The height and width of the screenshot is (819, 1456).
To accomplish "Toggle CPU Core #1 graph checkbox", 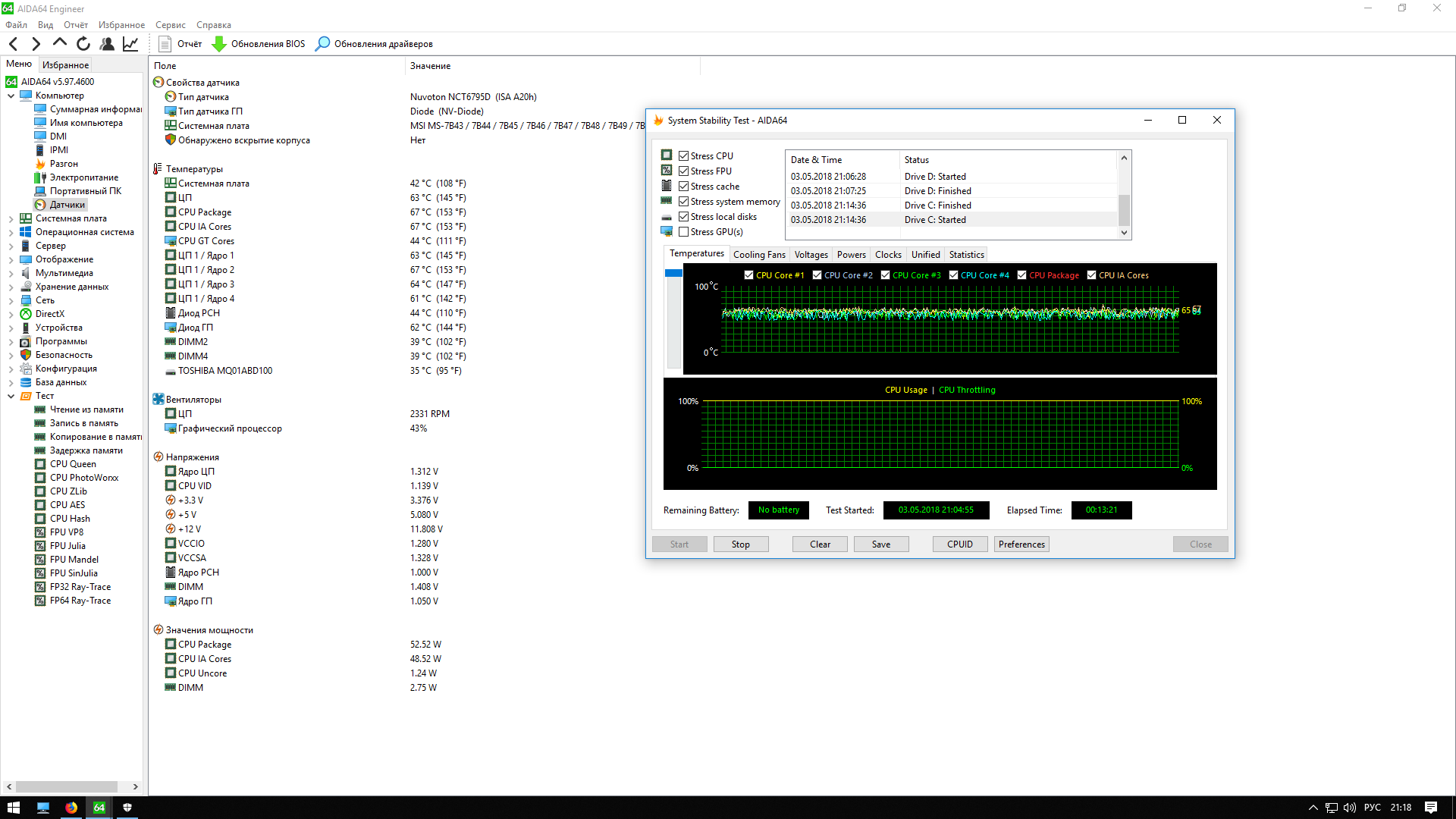I will pos(748,275).
